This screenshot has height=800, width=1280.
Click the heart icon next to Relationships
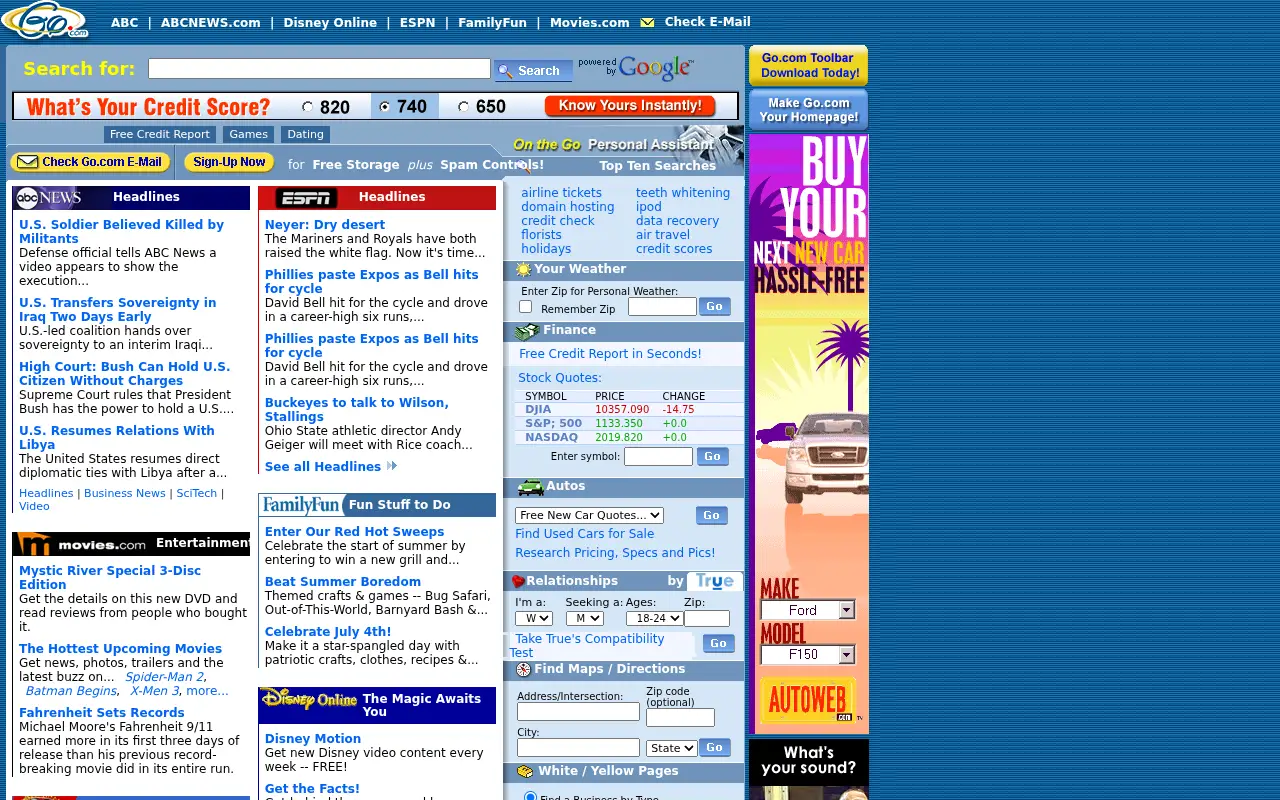click(518, 581)
